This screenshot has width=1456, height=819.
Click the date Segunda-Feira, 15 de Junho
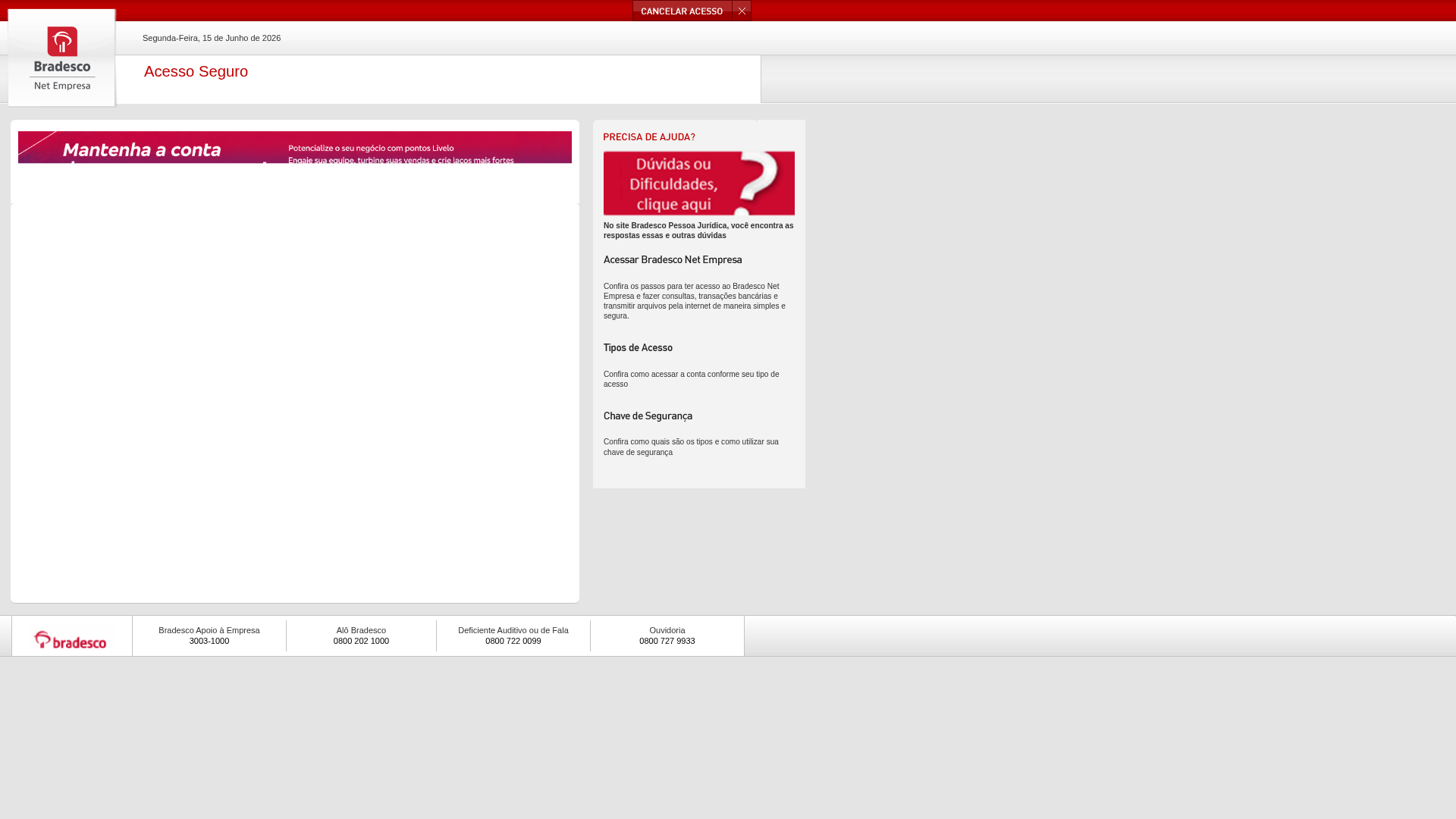tap(212, 38)
